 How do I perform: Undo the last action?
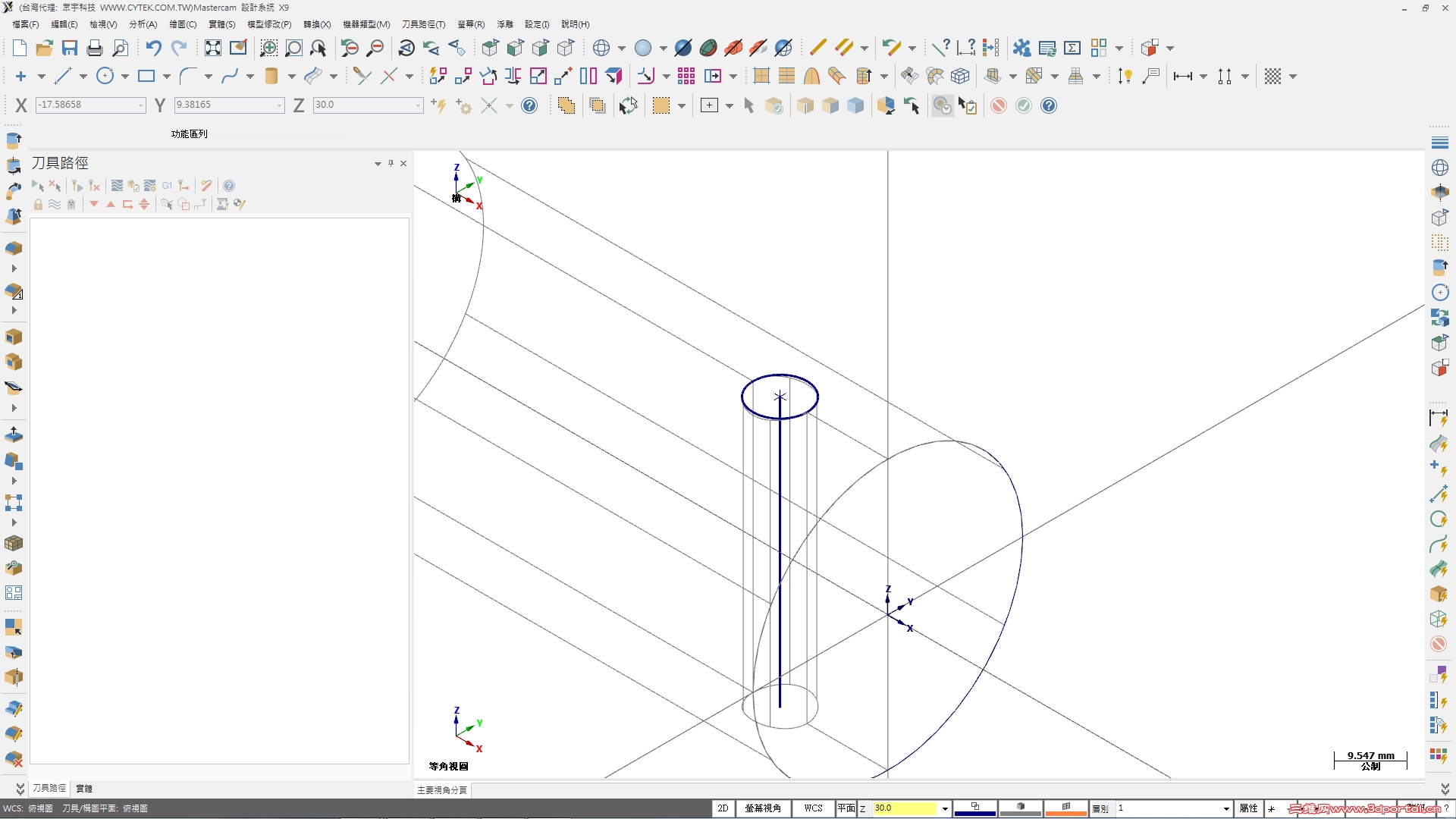(x=154, y=48)
